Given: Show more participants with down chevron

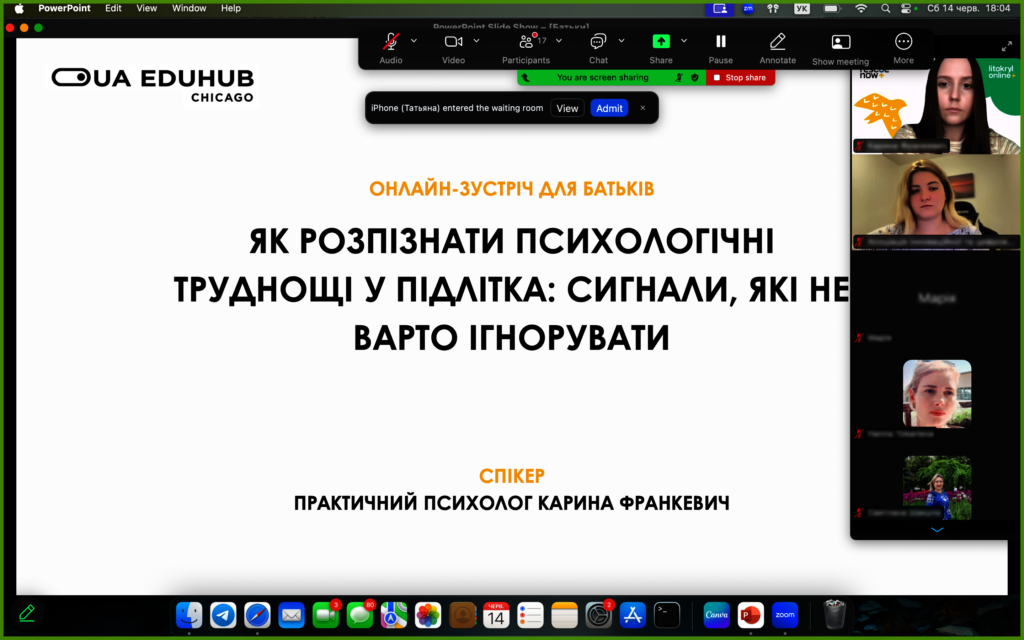Looking at the screenshot, I should (936, 530).
